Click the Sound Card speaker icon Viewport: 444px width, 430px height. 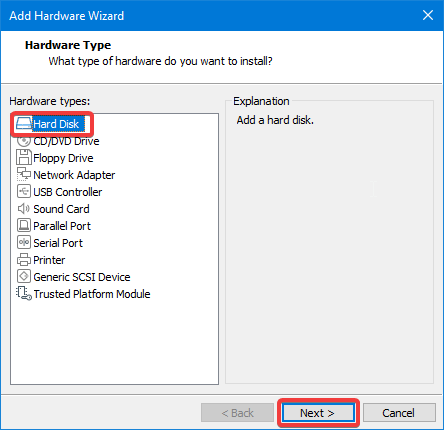pyautogui.click(x=24, y=209)
